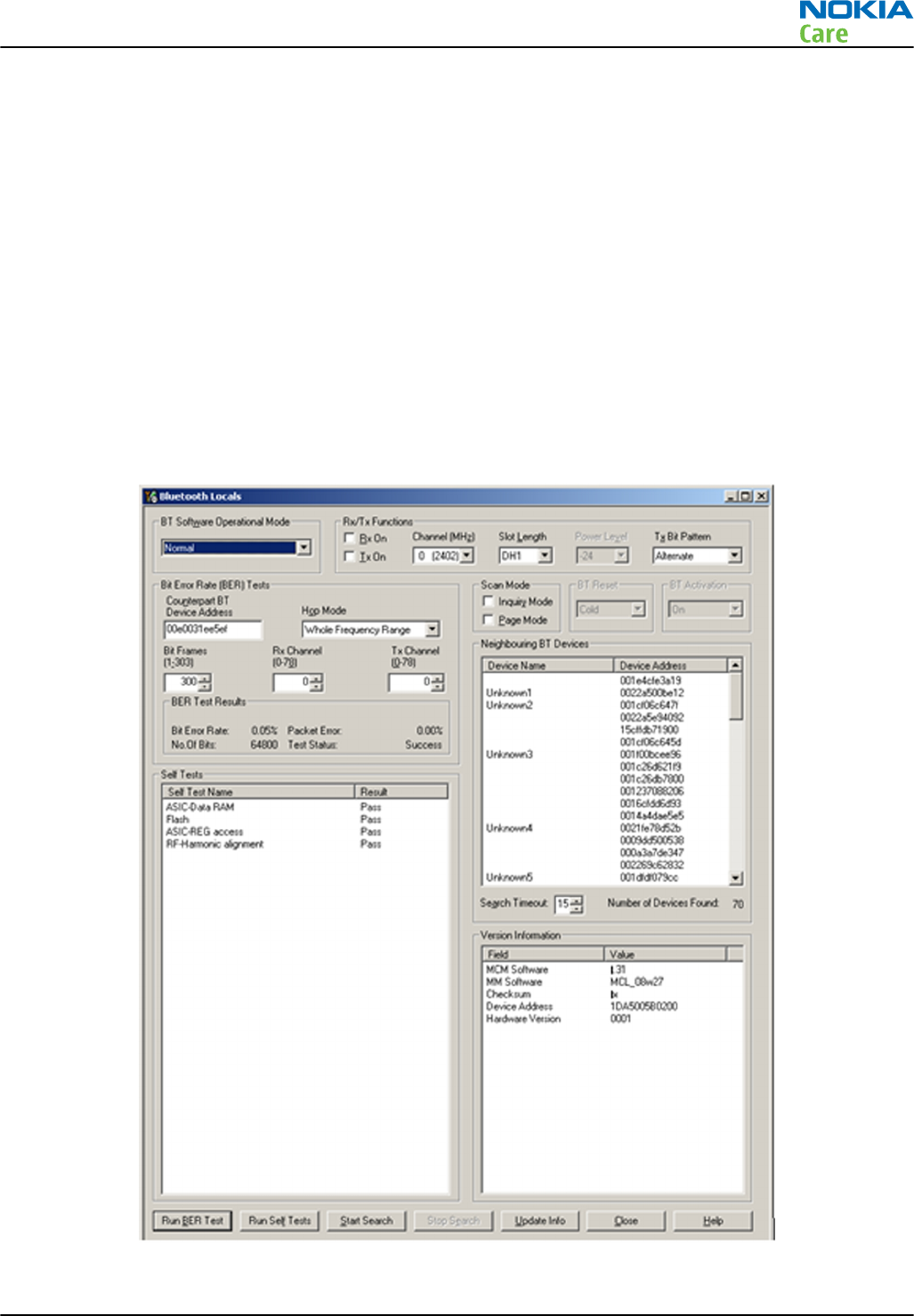The height and width of the screenshot is (1316, 914).
Task: Open the Slot Length DH1 dropdown
Action: 546,555
